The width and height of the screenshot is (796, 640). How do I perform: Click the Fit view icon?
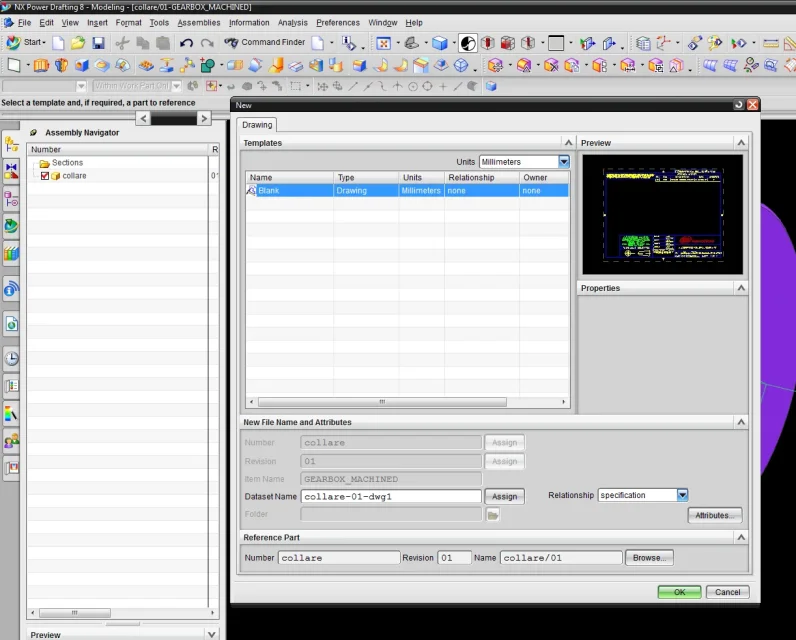pos(384,44)
